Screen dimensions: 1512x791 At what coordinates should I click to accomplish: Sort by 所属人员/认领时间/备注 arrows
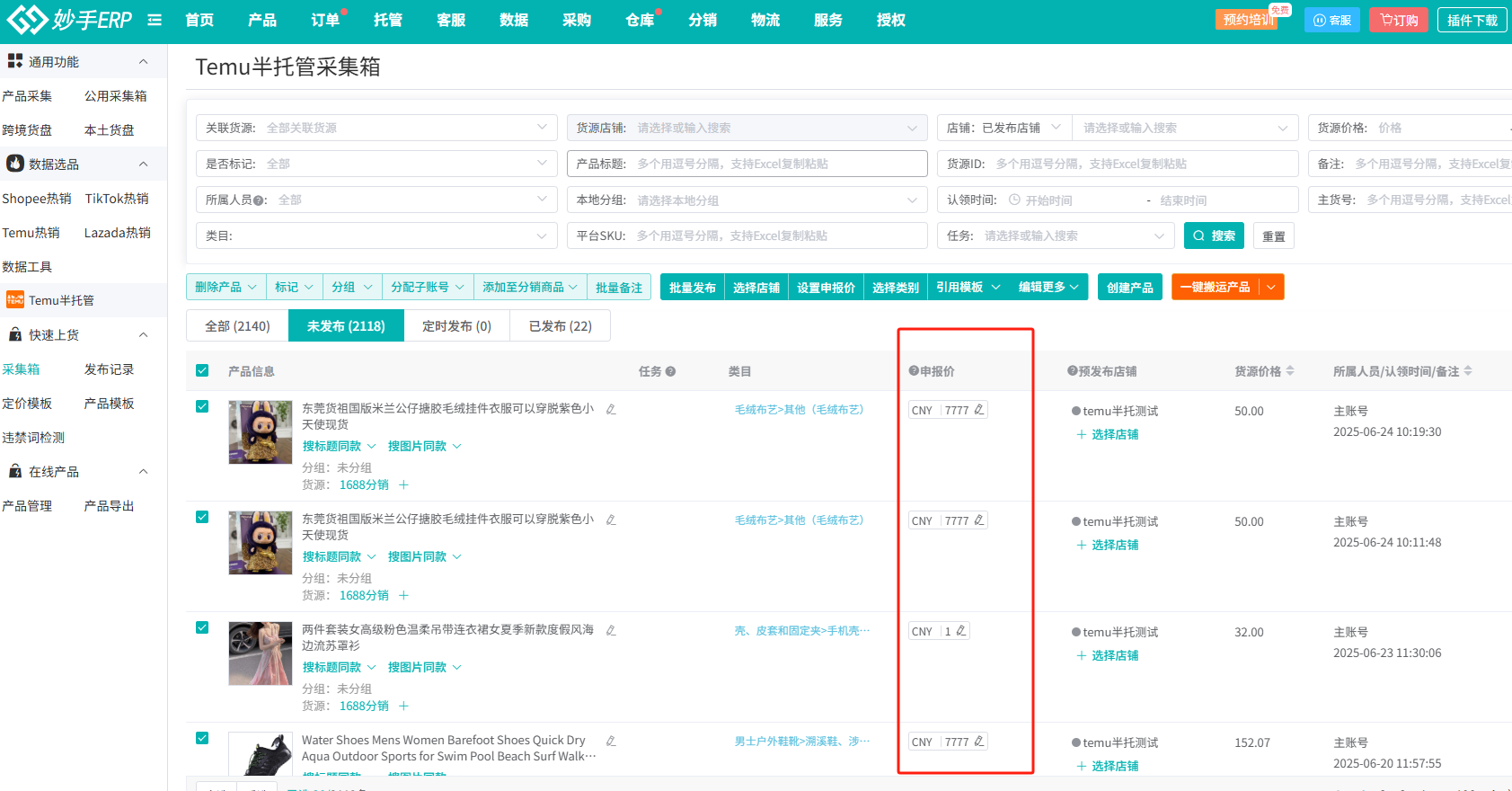[1468, 370]
